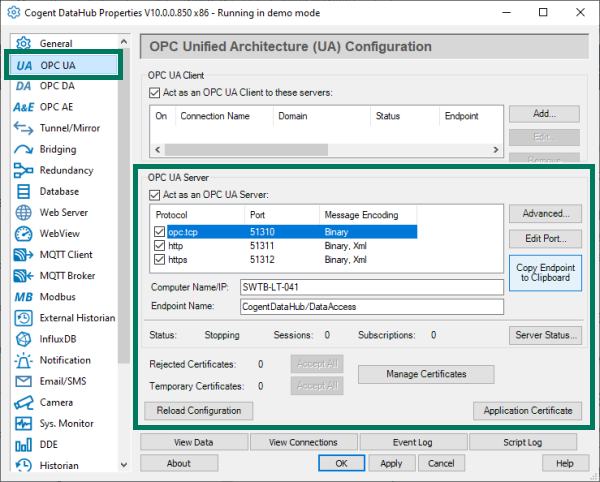Uncheck the opc.tcp protocol checkbox
The width and height of the screenshot is (600, 482).
(160, 232)
